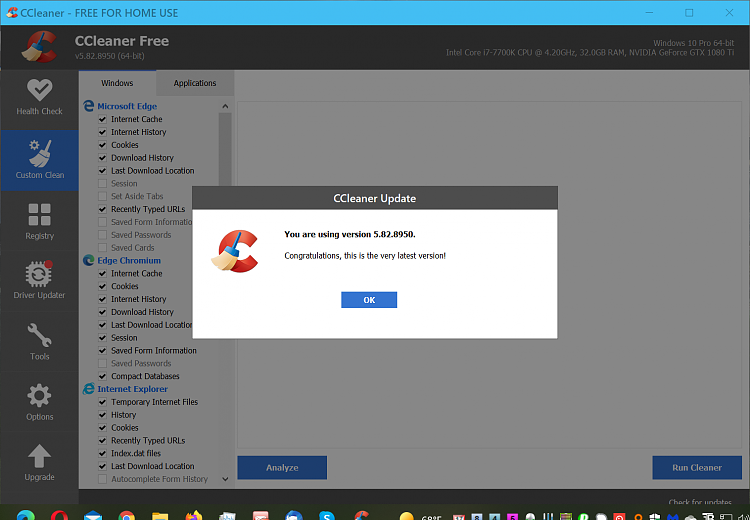The height and width of the screenshot is (520, 750).
Task: Click the CCleaner icon in the title bar
Action: (11, 13)
